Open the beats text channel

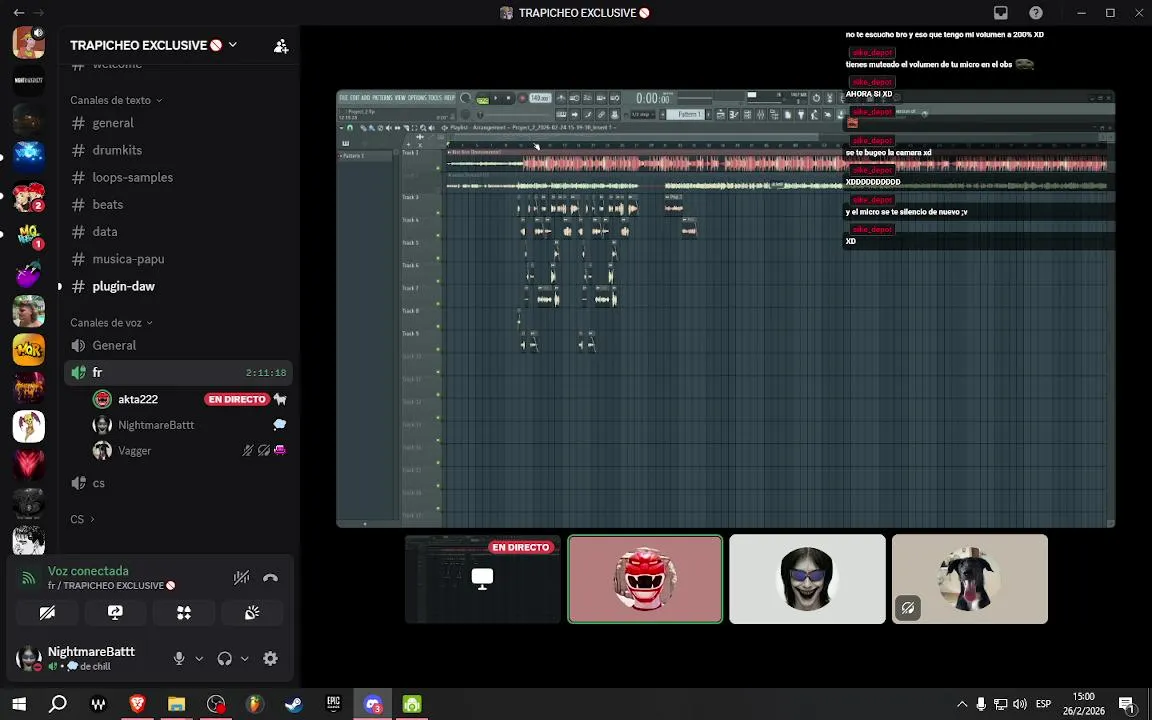tap(178, 204)
